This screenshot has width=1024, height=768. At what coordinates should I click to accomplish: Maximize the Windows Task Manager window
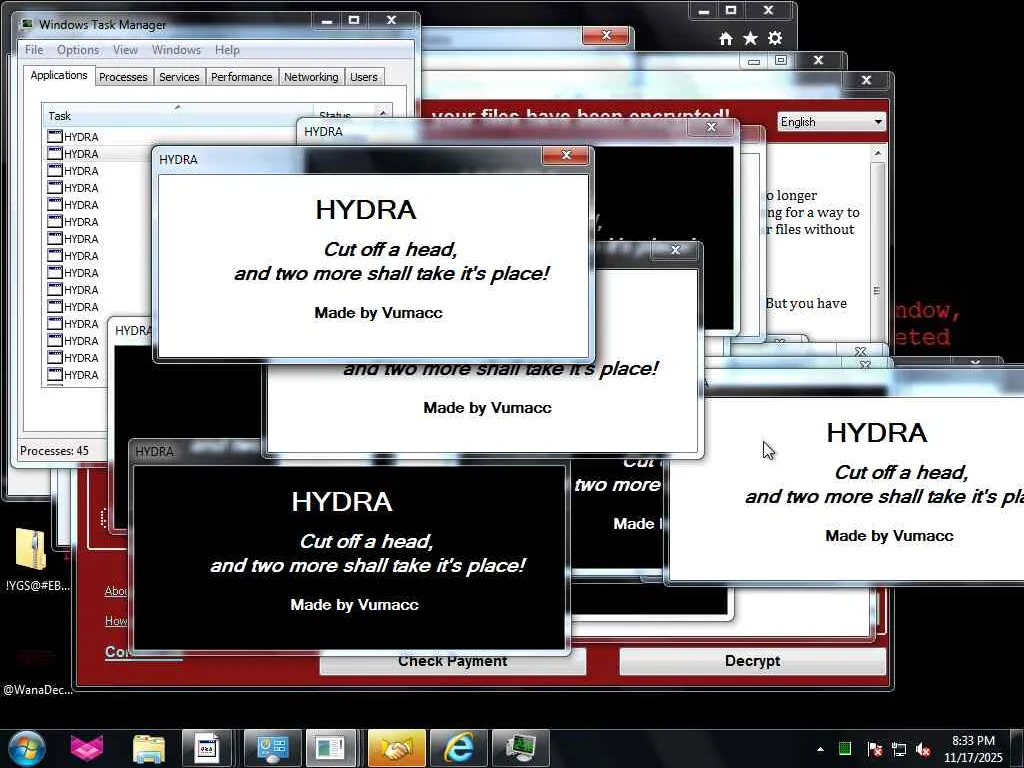353,20
